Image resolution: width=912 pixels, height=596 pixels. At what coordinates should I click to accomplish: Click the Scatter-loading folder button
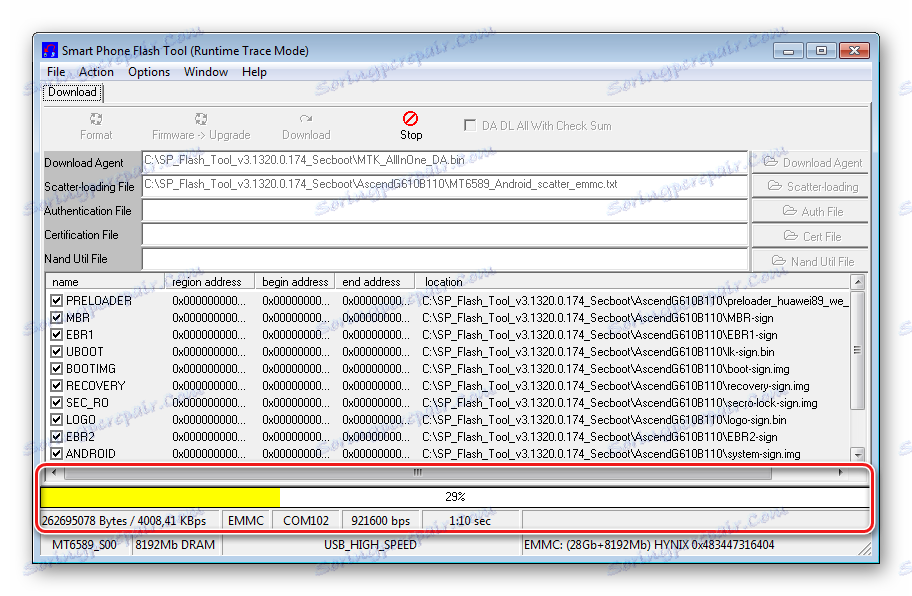click(x=811, y=187)
